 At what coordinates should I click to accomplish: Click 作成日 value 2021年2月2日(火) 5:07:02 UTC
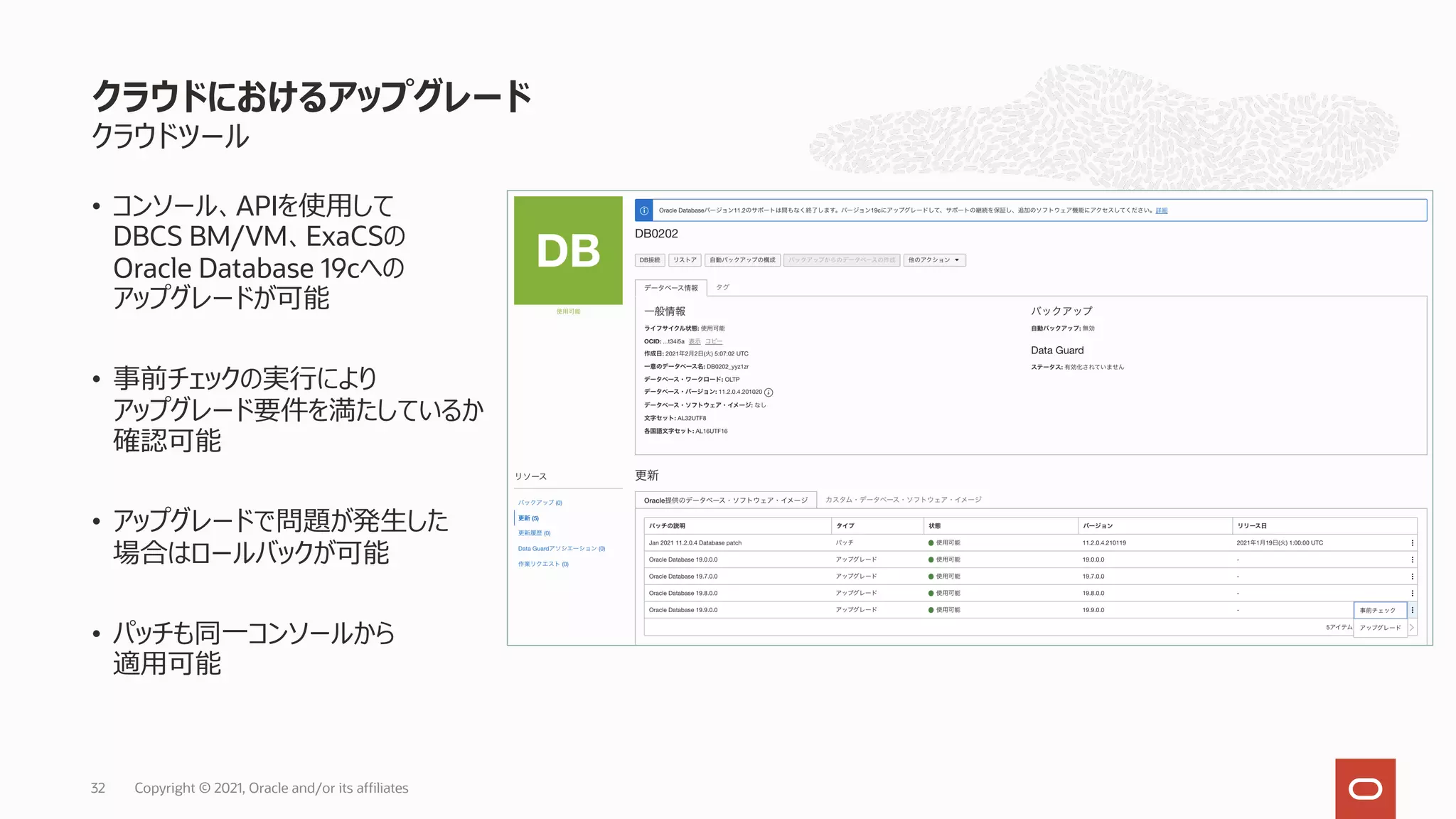(707, 353)
